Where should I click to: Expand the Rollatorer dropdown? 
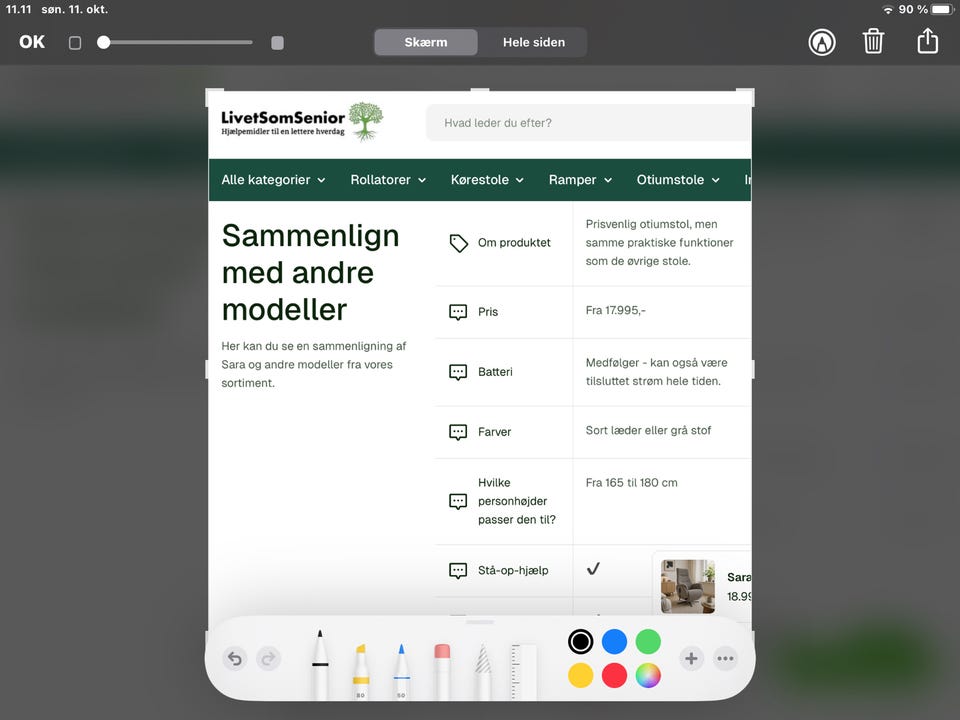click(388, 180)
